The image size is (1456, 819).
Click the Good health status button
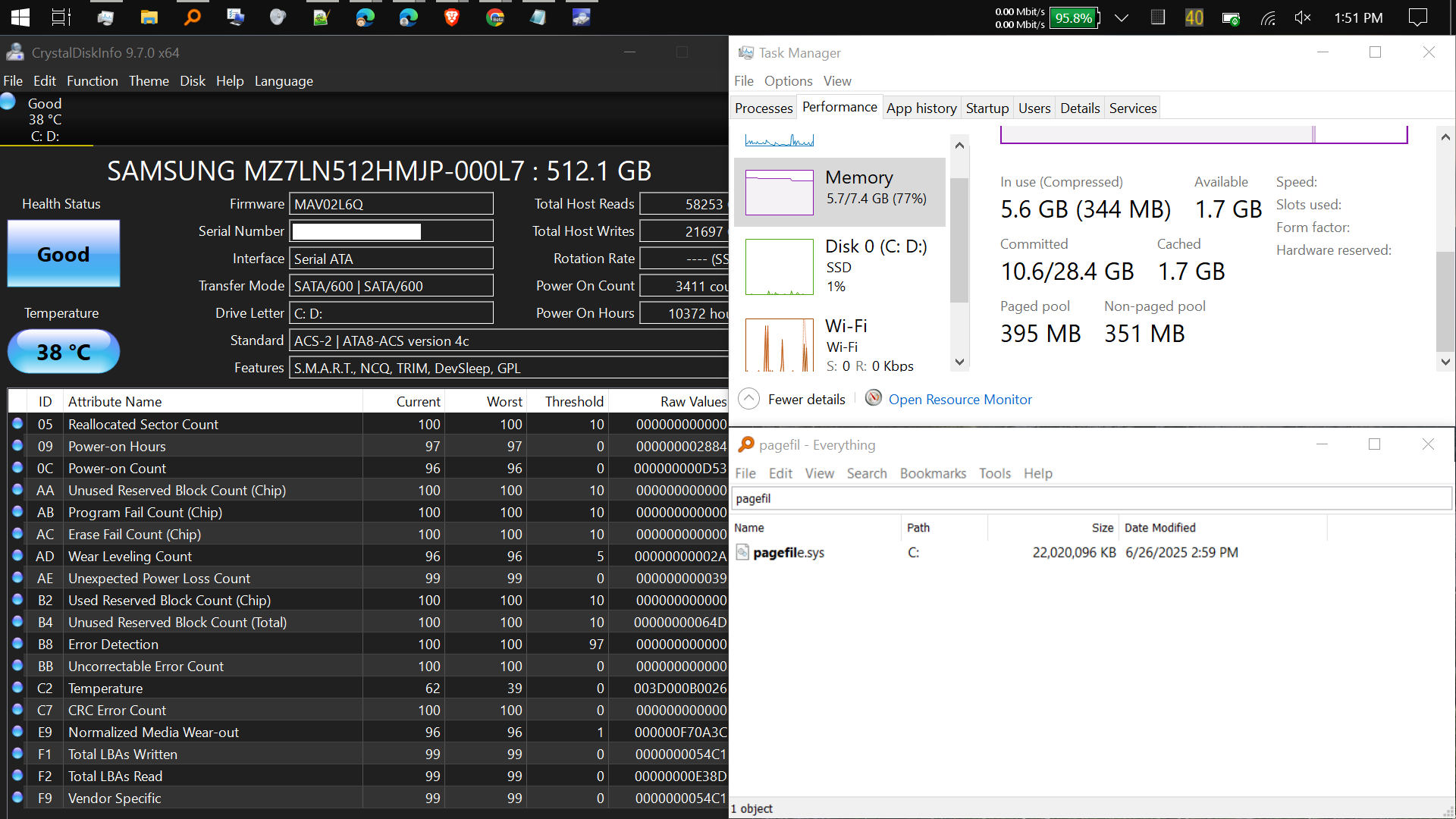pyautogui.click(x=64, y=254)
